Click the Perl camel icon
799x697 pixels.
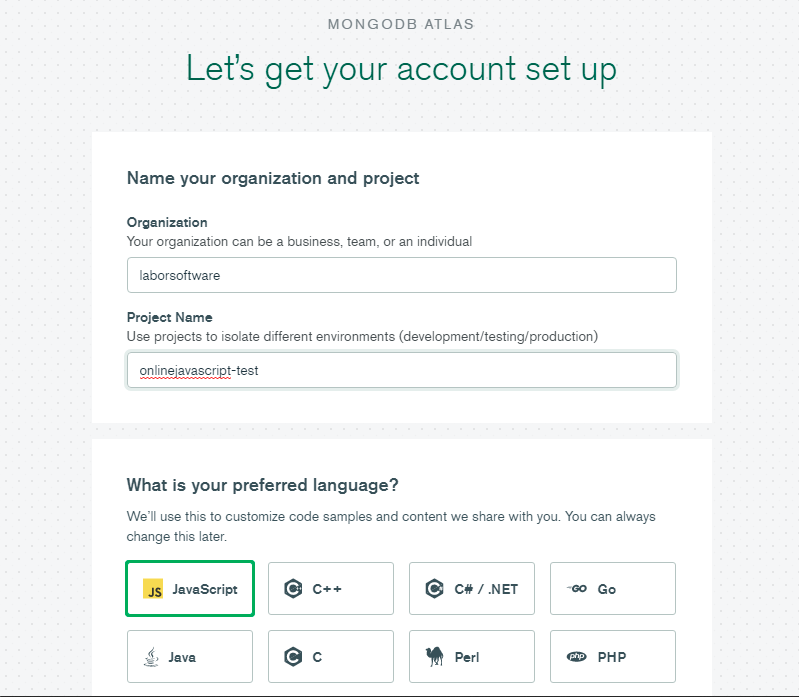(435, 657)
